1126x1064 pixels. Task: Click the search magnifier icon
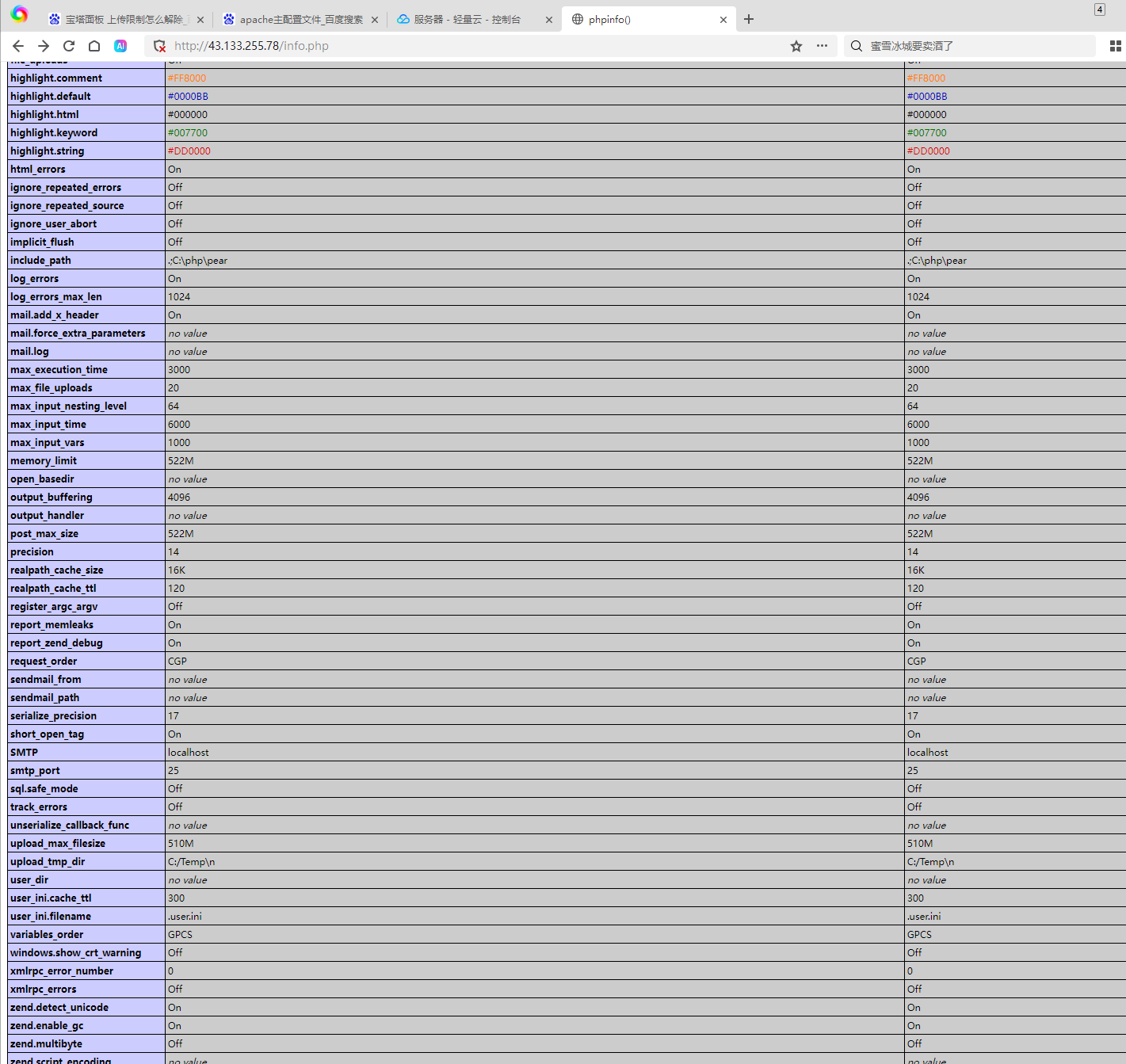point(856,46)
